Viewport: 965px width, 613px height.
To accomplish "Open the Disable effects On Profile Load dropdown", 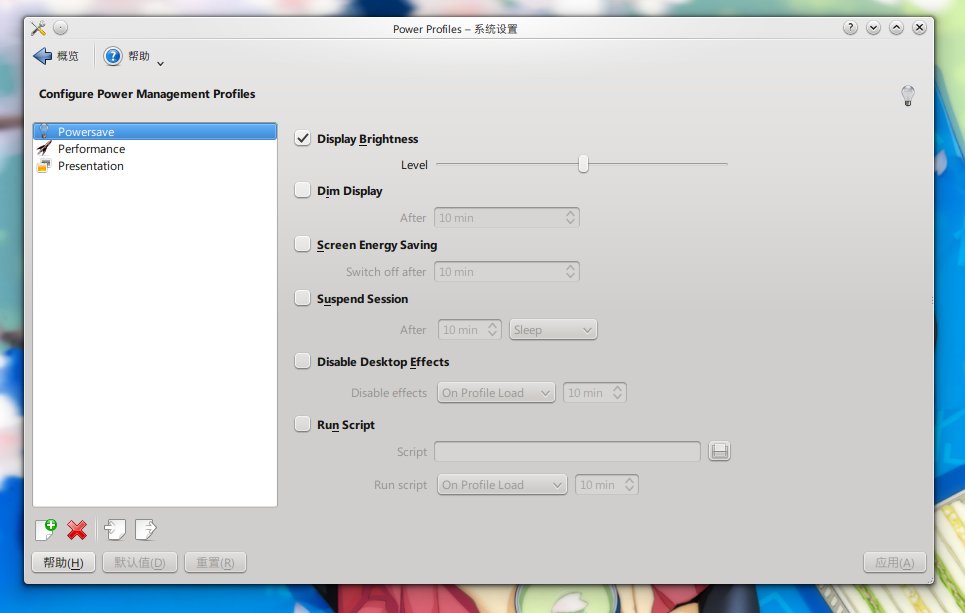I will (496, 392).
